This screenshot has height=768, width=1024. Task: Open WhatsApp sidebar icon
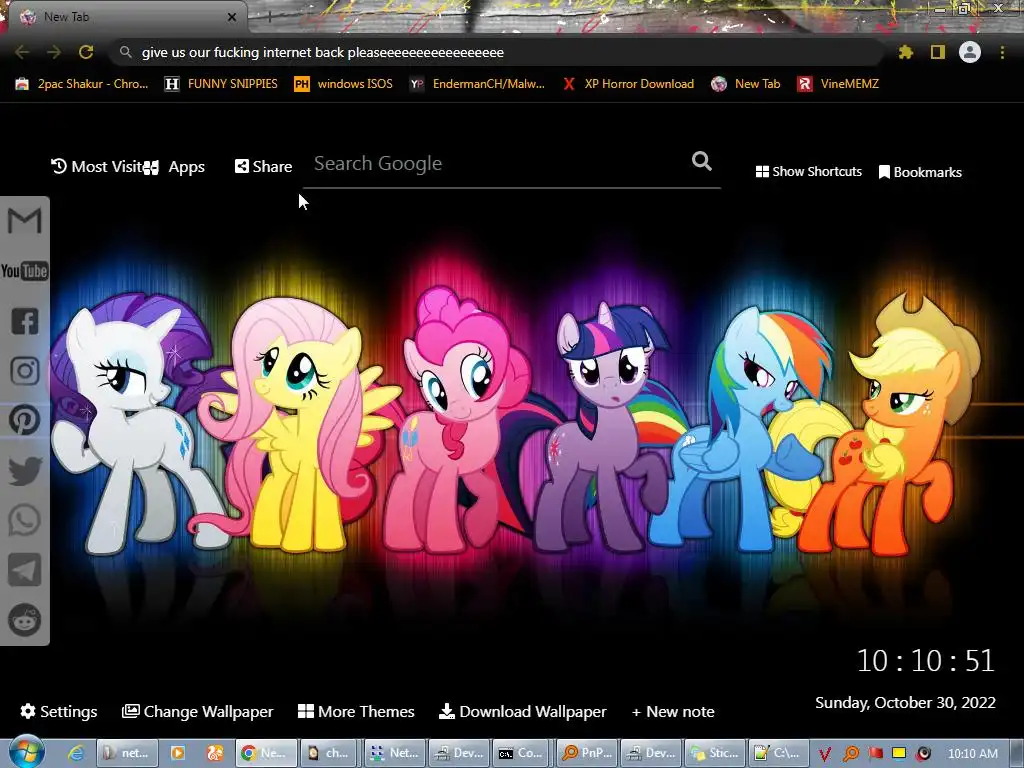[25, 520]
